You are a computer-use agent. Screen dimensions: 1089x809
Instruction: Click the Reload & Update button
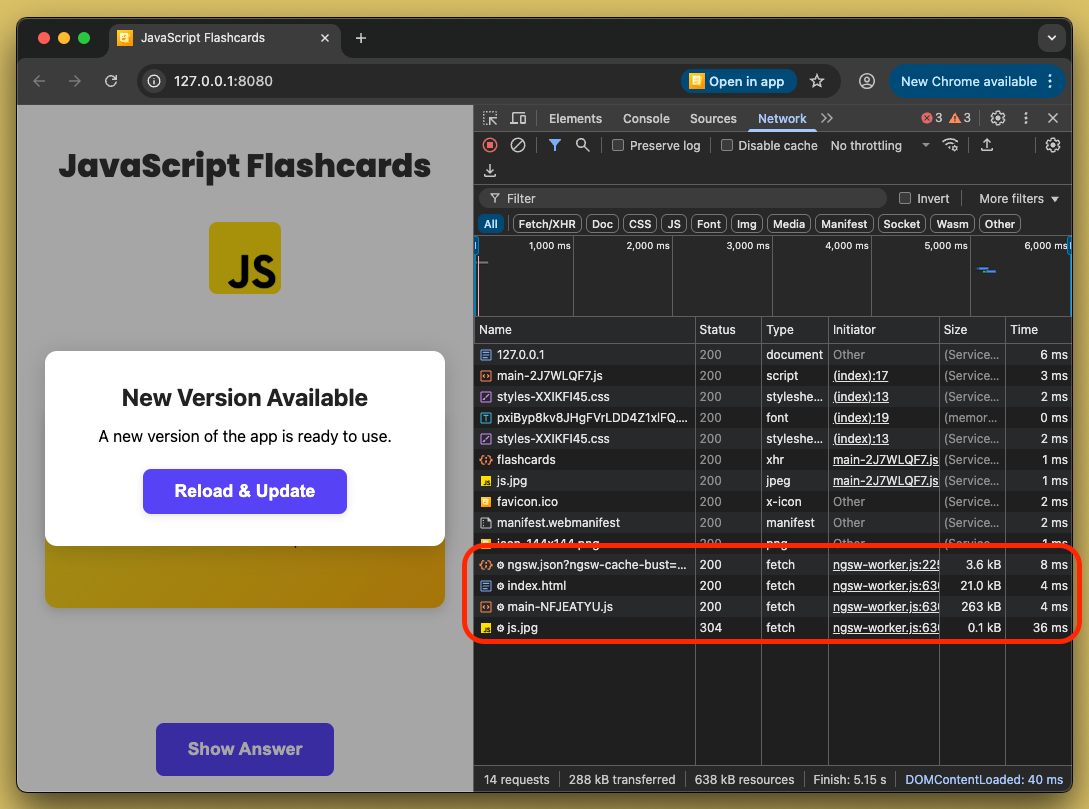(244, 491)
